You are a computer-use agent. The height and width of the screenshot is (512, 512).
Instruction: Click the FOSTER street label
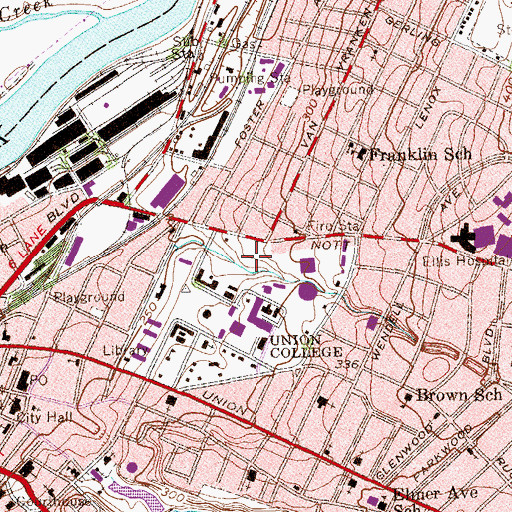click(x=249, y=124)
